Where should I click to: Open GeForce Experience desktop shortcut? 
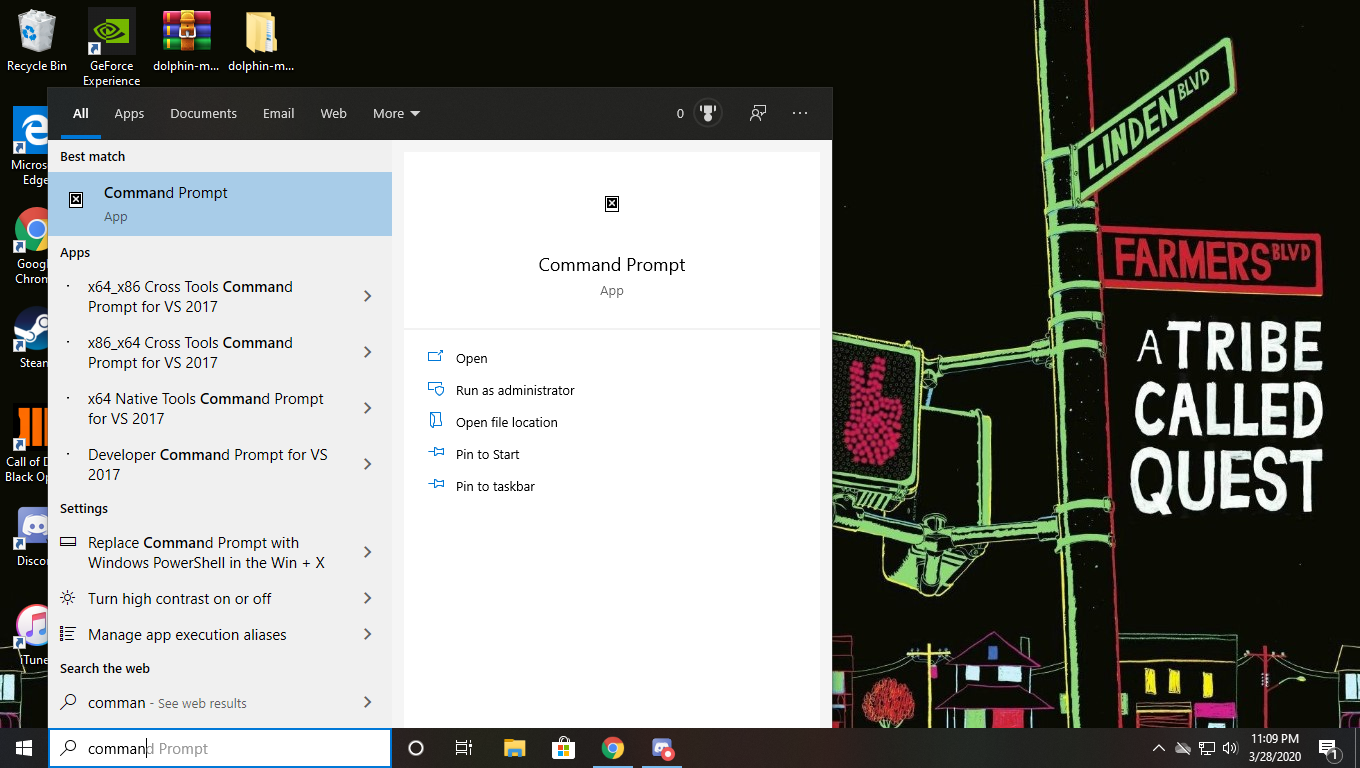[x=111, y=47]
